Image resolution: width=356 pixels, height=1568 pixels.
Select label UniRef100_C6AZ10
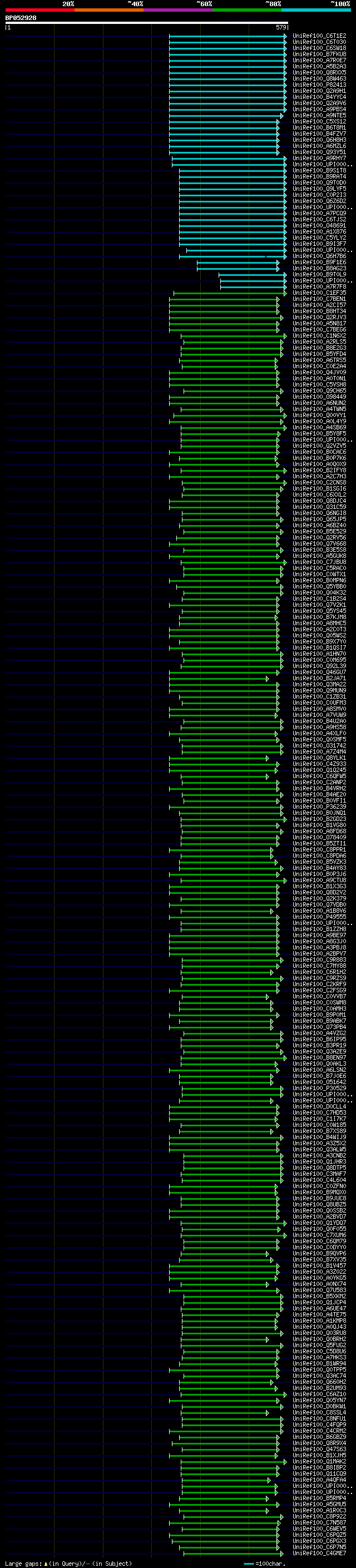click(319, 1394)
